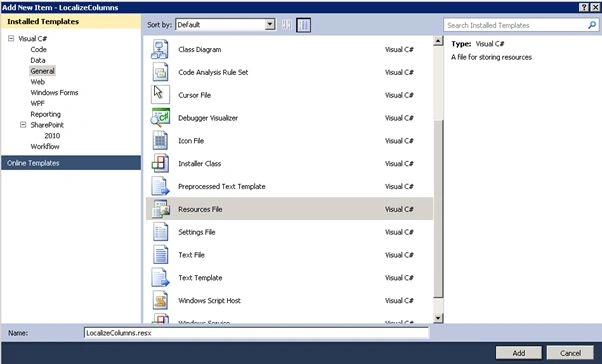Click the Debugger Visualizer label text
Viewport: 602px width, 364px height.
208,117
